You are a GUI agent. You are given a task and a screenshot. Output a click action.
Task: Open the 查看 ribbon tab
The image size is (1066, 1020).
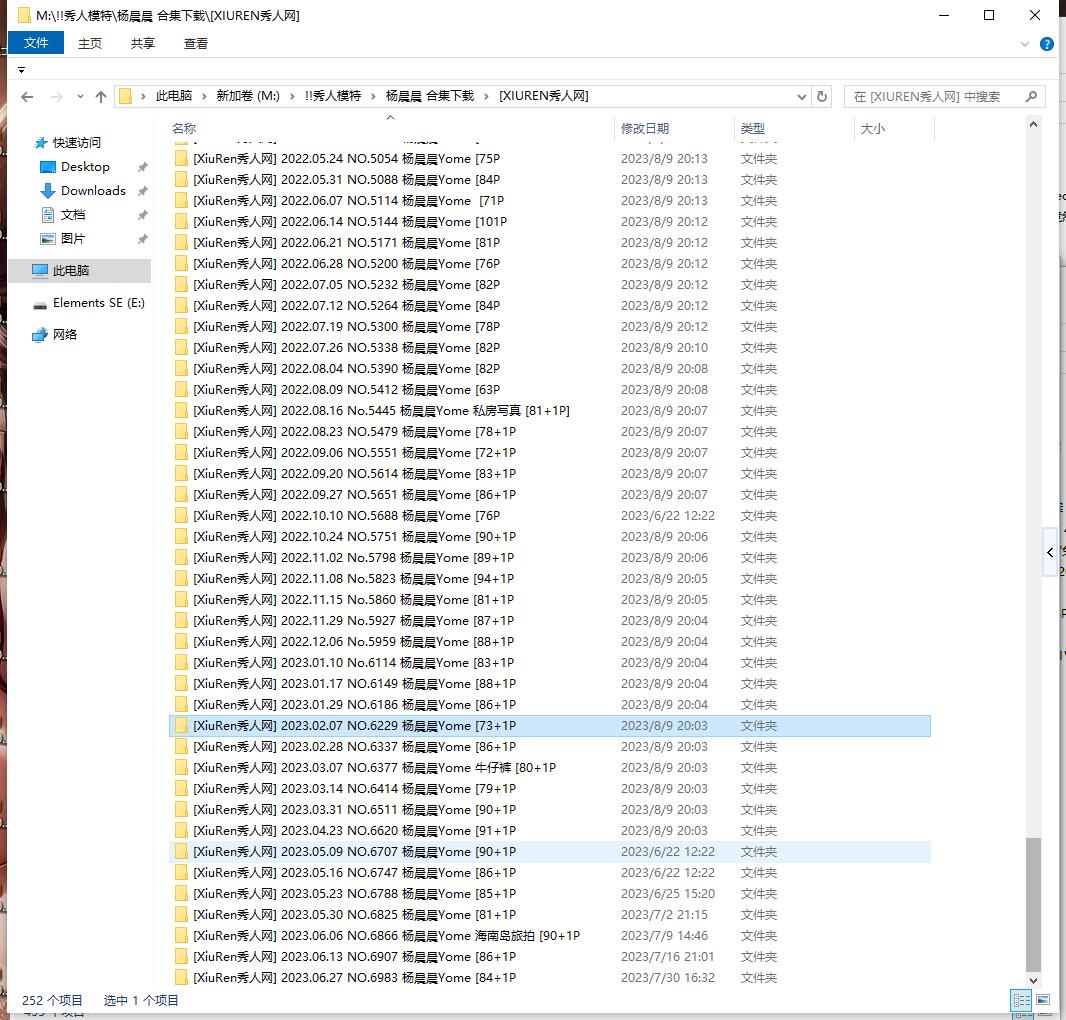tap(196, 44)
